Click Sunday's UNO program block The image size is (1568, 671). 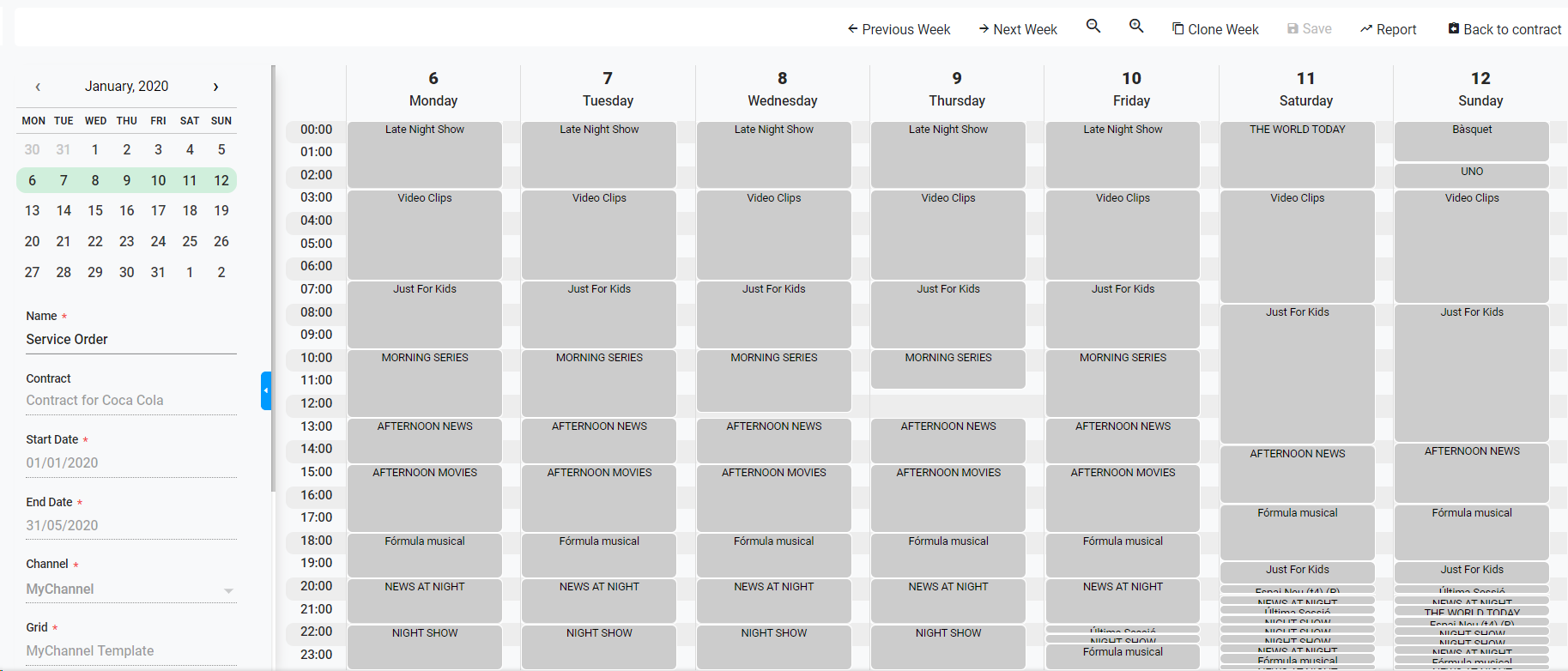coord(1471,175)
